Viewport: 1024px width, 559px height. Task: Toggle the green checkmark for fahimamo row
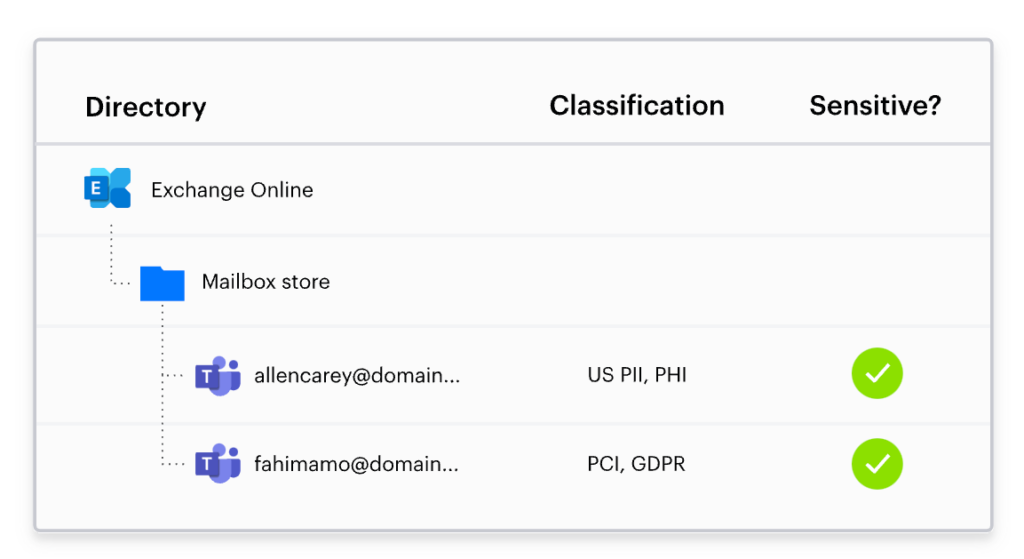point(877,464)
